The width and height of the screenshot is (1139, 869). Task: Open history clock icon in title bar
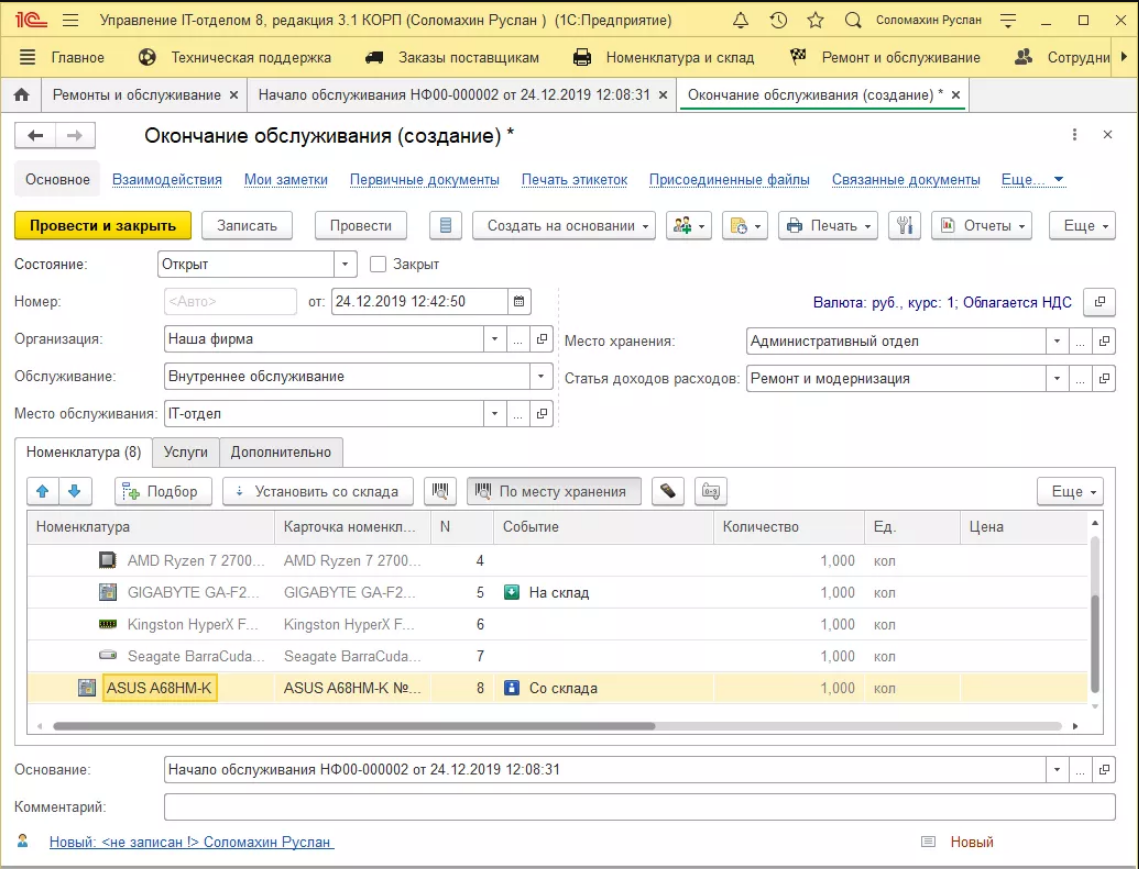point(778,20)
